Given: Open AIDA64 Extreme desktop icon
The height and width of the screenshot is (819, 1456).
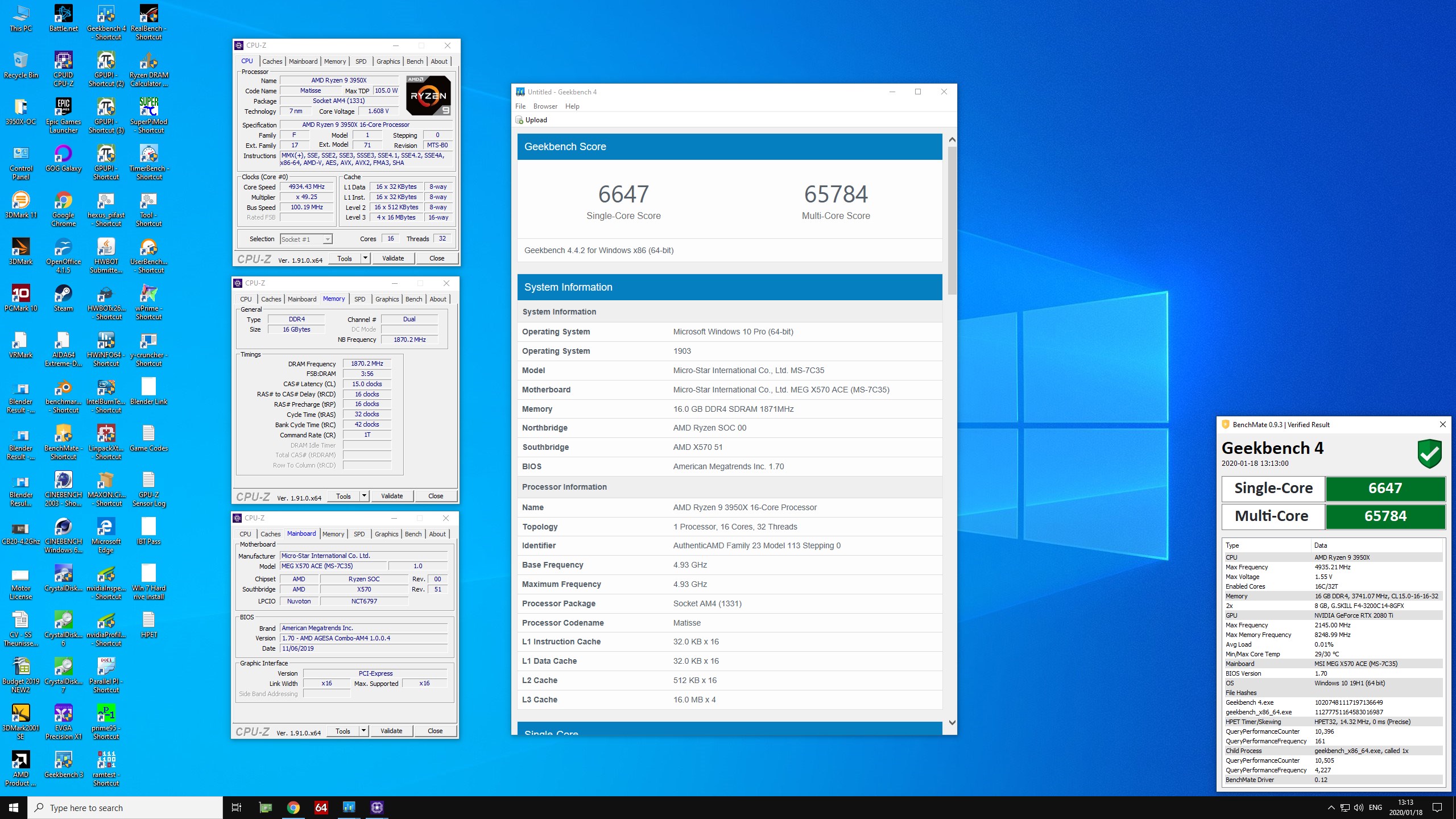Looking at the screenshot, I should [x=63, y=349].
